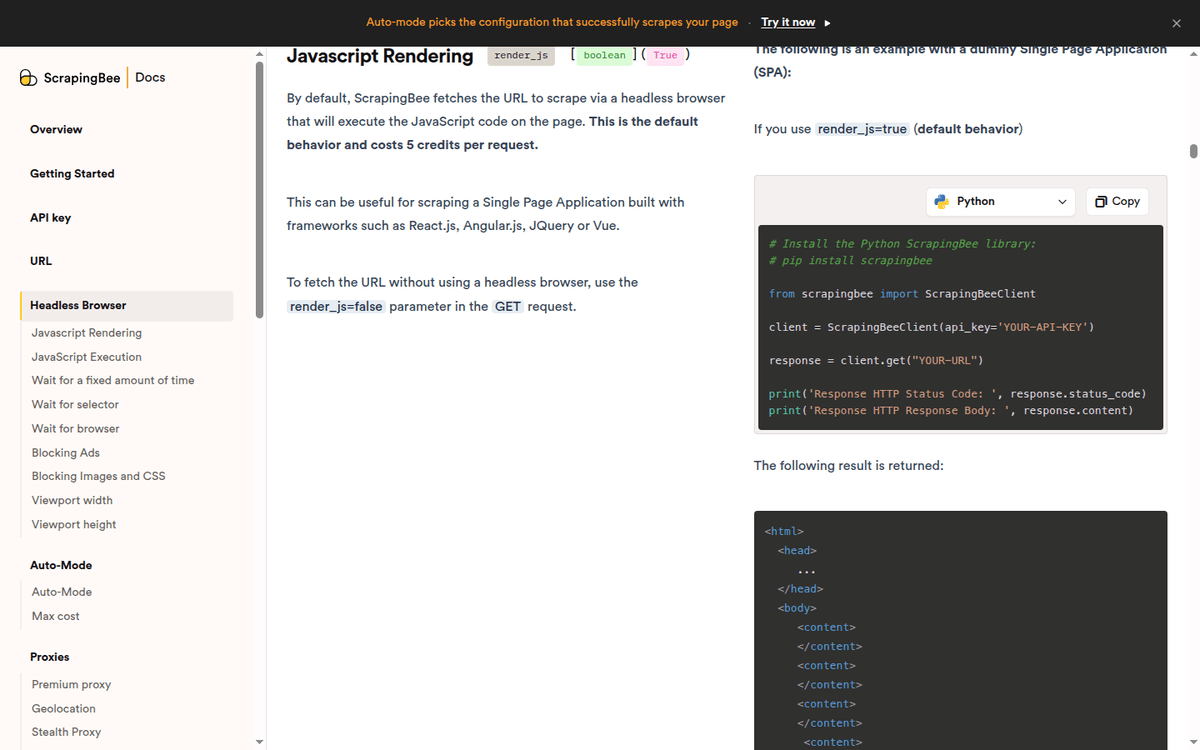
Task: Click the arrow after Try it now
Action: (827, 23)
